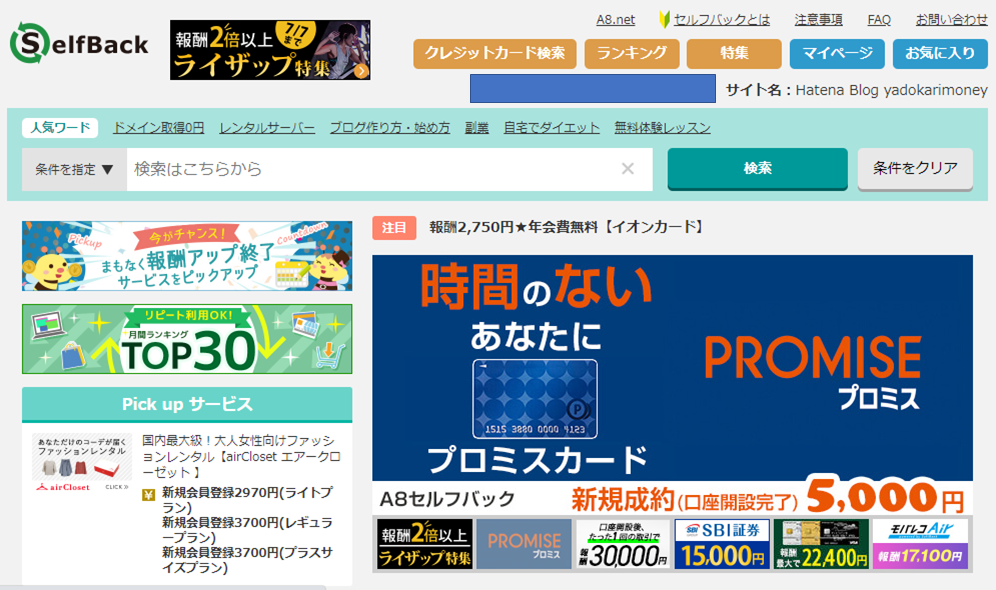Click the Pick up サービス header
The width and height of the screenshot is (996, 590).
tap(187, 404)
